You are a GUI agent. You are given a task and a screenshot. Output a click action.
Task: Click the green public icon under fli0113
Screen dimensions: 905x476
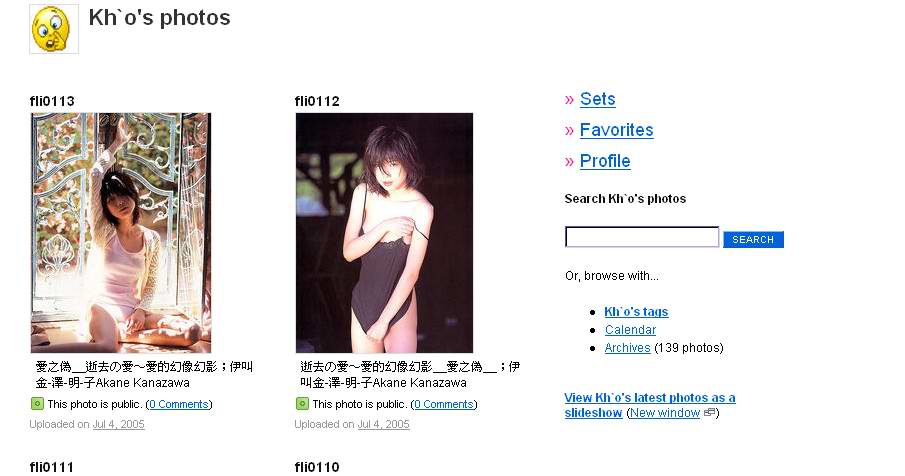pos(37,404)
